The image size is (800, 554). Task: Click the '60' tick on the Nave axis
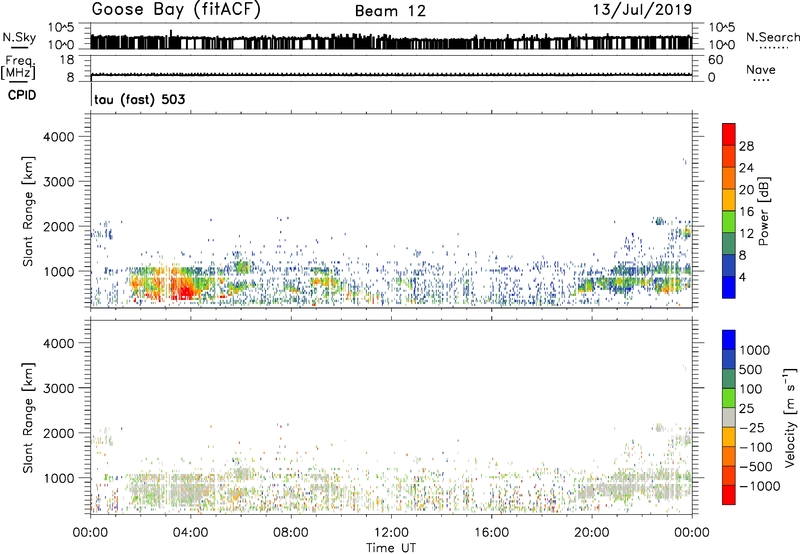(x=715, y=60)
